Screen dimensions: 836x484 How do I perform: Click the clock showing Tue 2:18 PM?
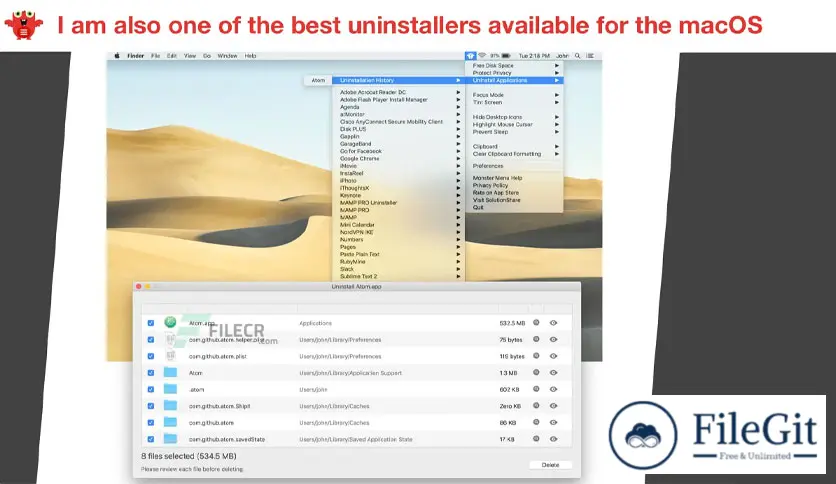point(534,55)
